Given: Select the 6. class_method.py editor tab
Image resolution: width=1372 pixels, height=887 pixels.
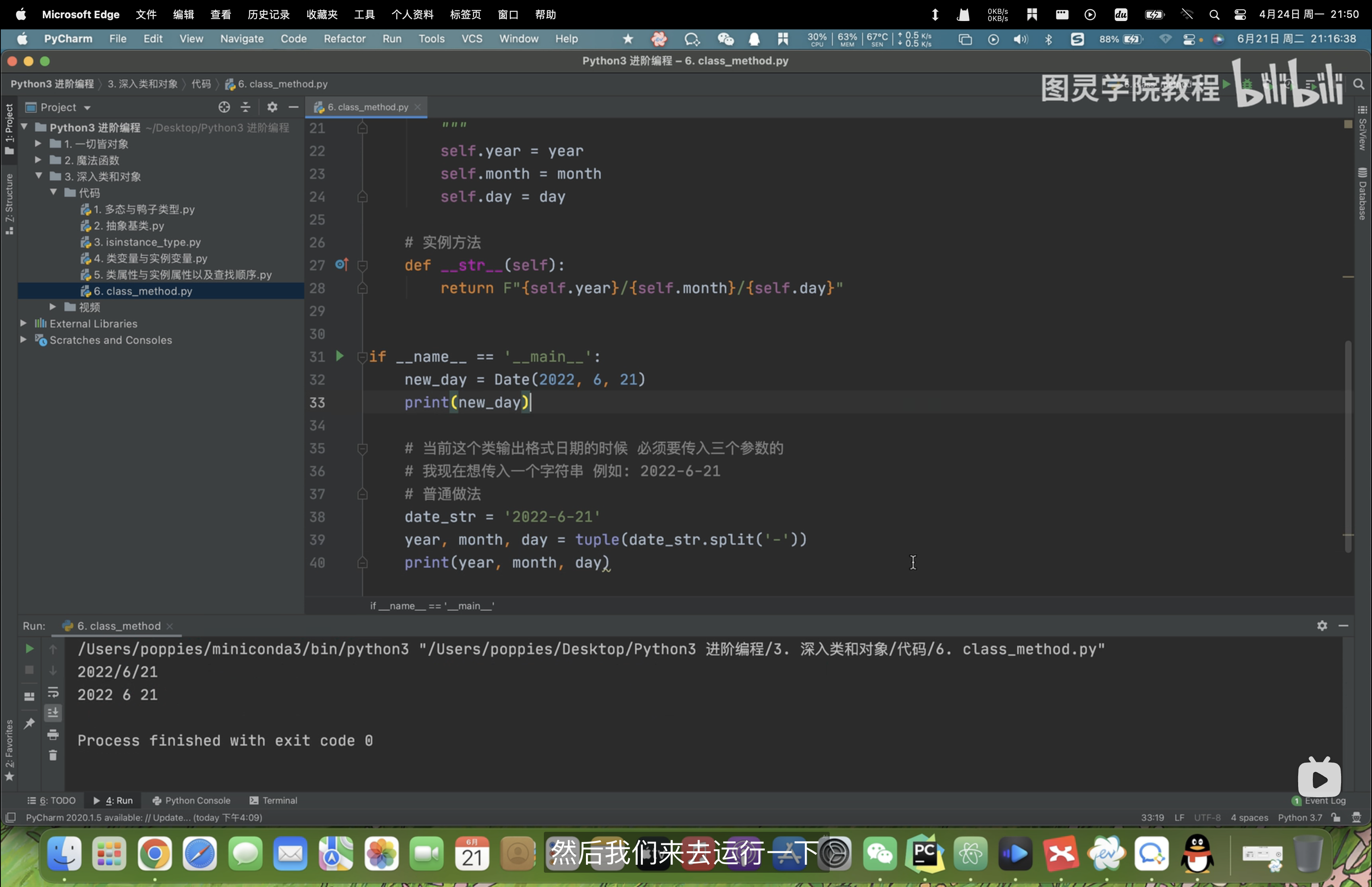Looking at the screenshot, I should coord(367,107).
